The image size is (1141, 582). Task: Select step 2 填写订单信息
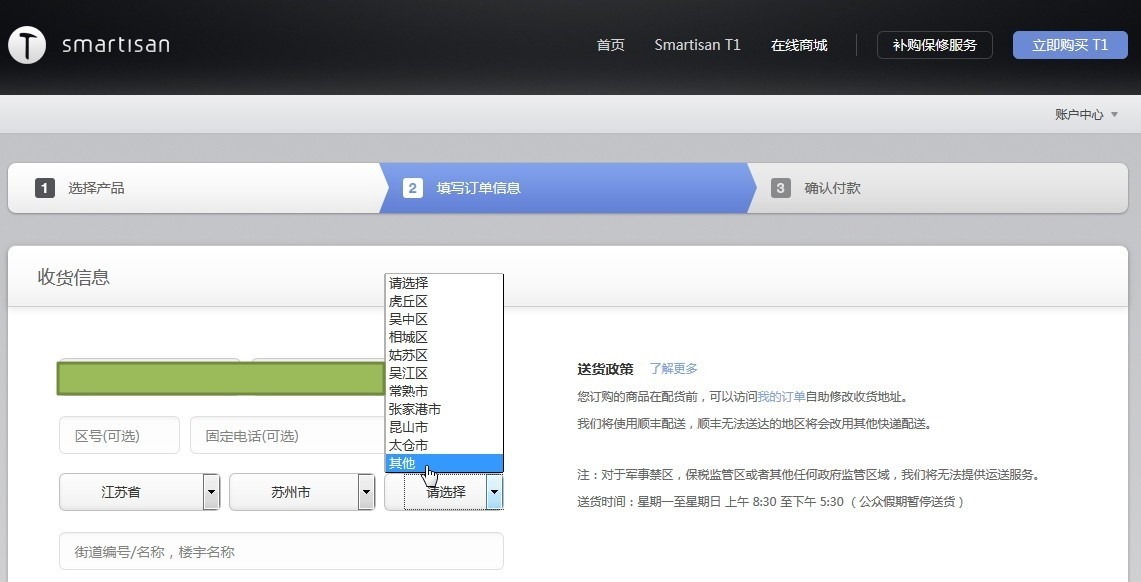(568, 188)
